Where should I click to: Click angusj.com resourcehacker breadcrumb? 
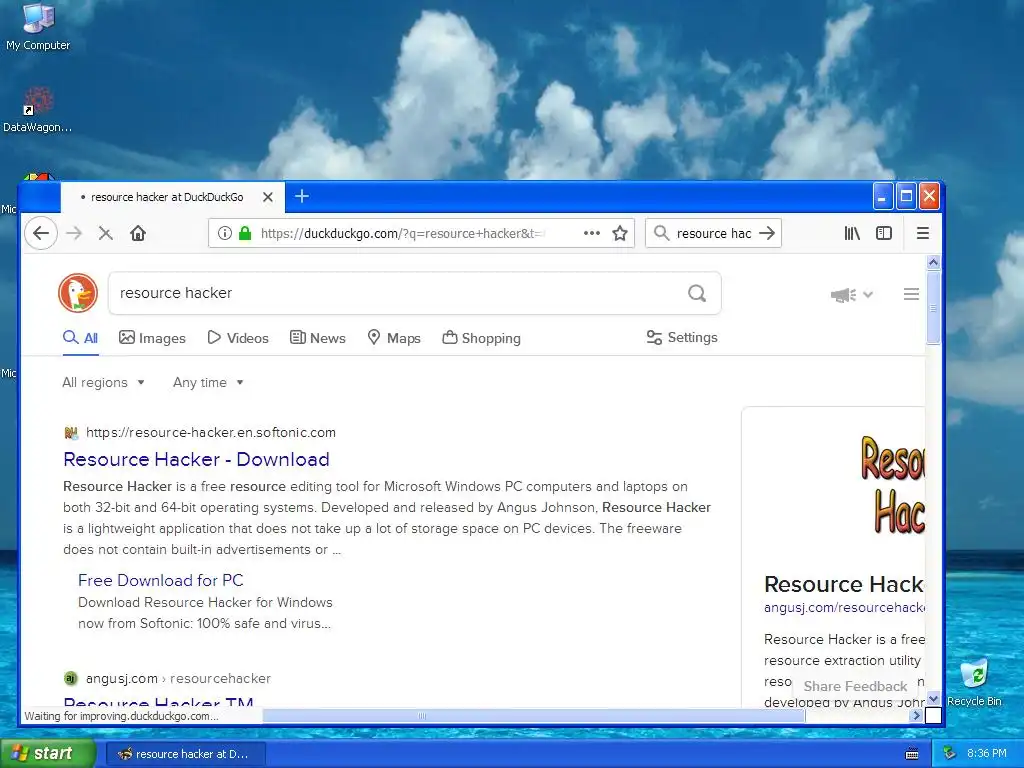point(178,679)
